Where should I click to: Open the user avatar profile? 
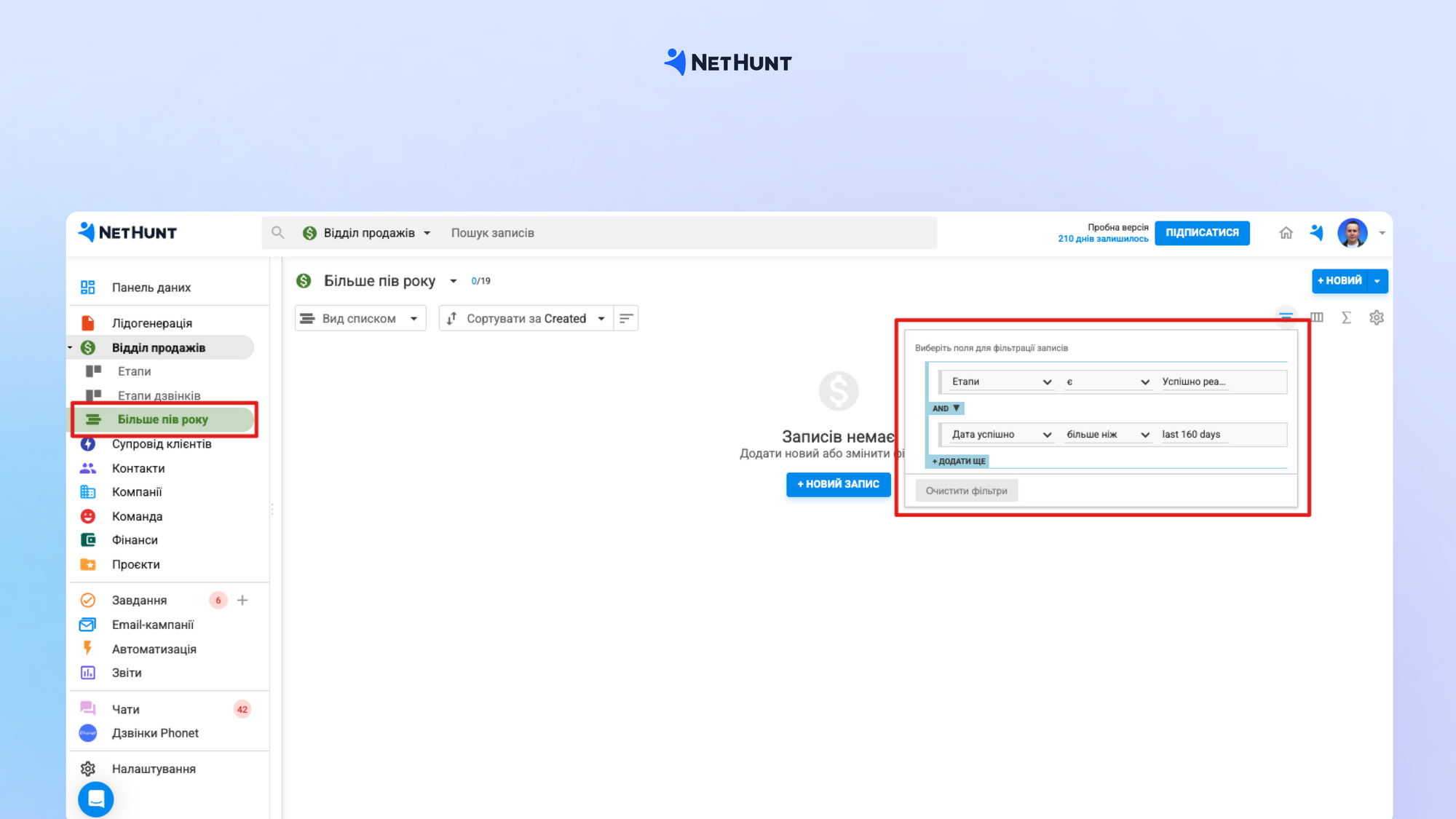pyautogui.click(x=1353, y=233)
